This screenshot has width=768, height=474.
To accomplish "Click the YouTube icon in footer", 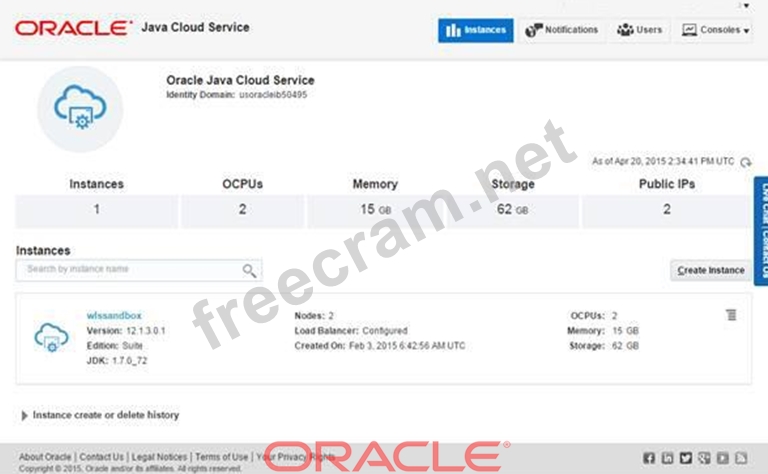I will pos(722,458).
